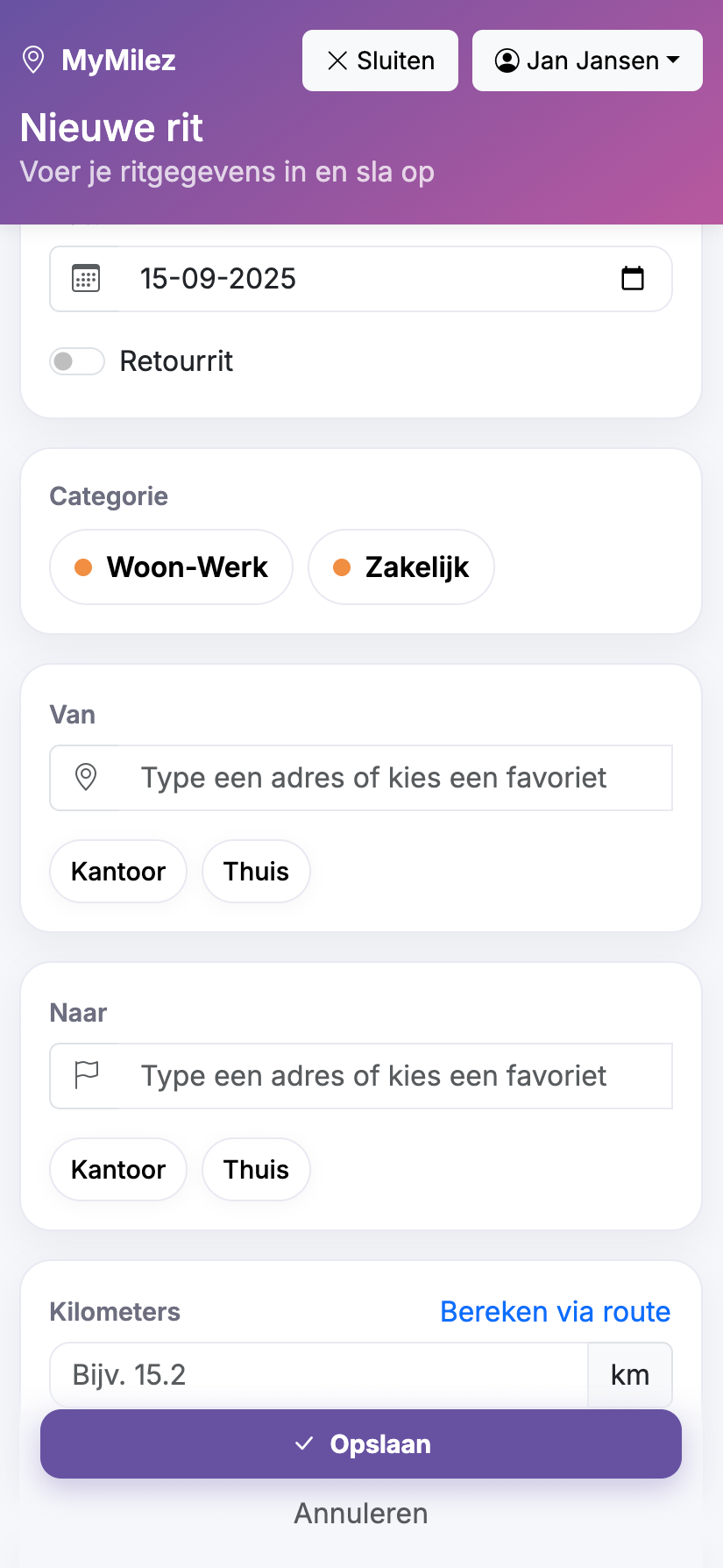Click the flag icon in the Naar field

click(86, 1076)
